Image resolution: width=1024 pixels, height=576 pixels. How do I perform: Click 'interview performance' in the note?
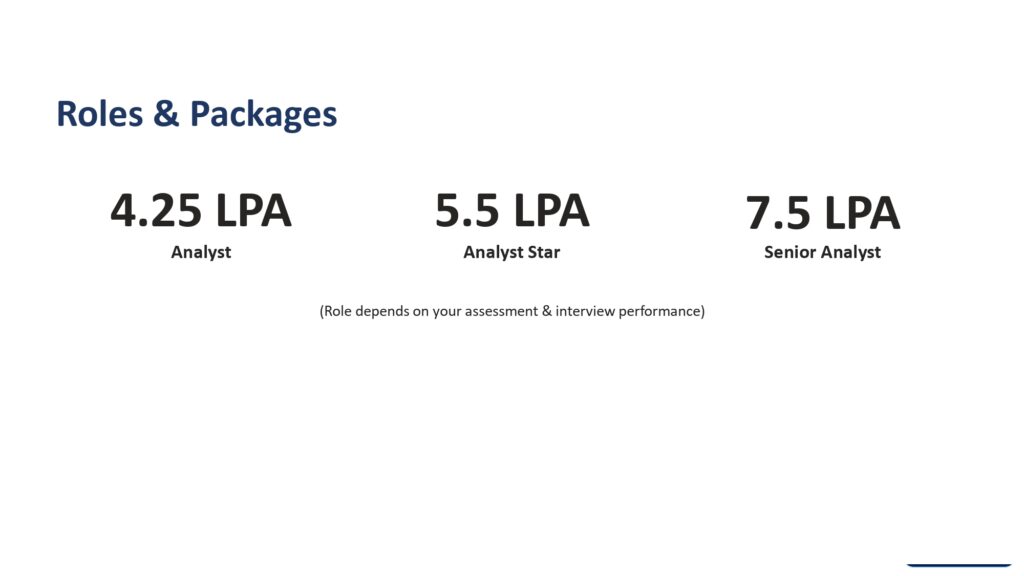(x=628, y=312)
